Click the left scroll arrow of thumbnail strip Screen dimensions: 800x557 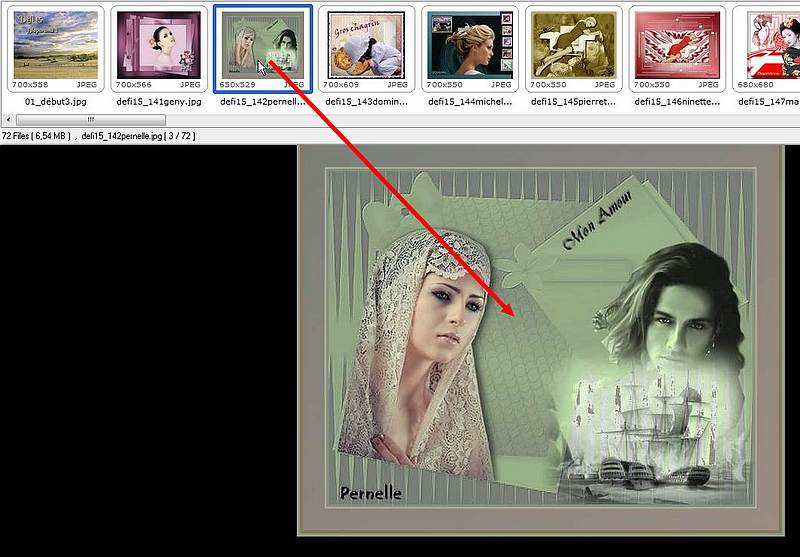click(7, 119)
